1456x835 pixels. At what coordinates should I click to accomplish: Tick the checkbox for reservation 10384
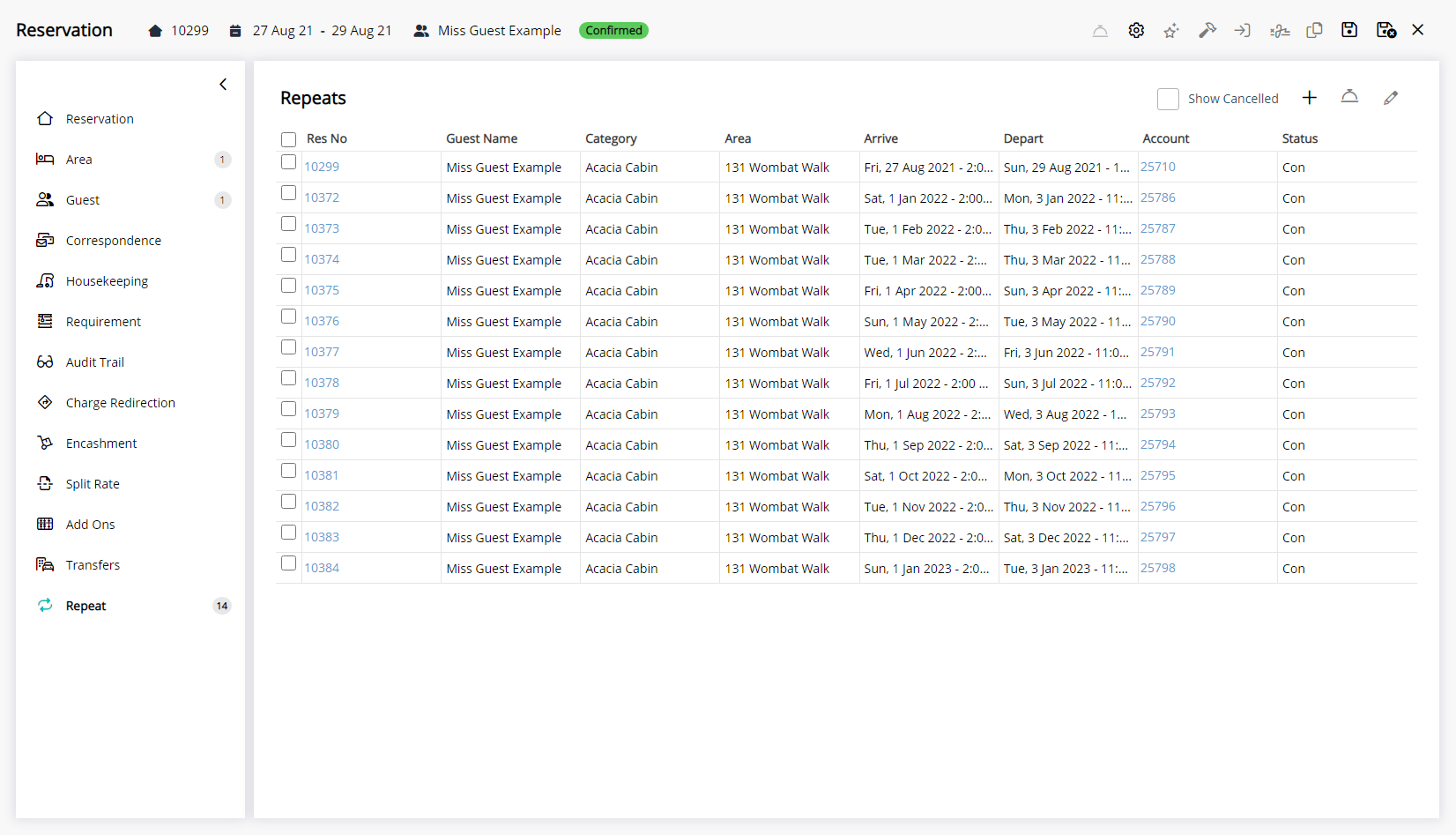[x=288, y=563]
